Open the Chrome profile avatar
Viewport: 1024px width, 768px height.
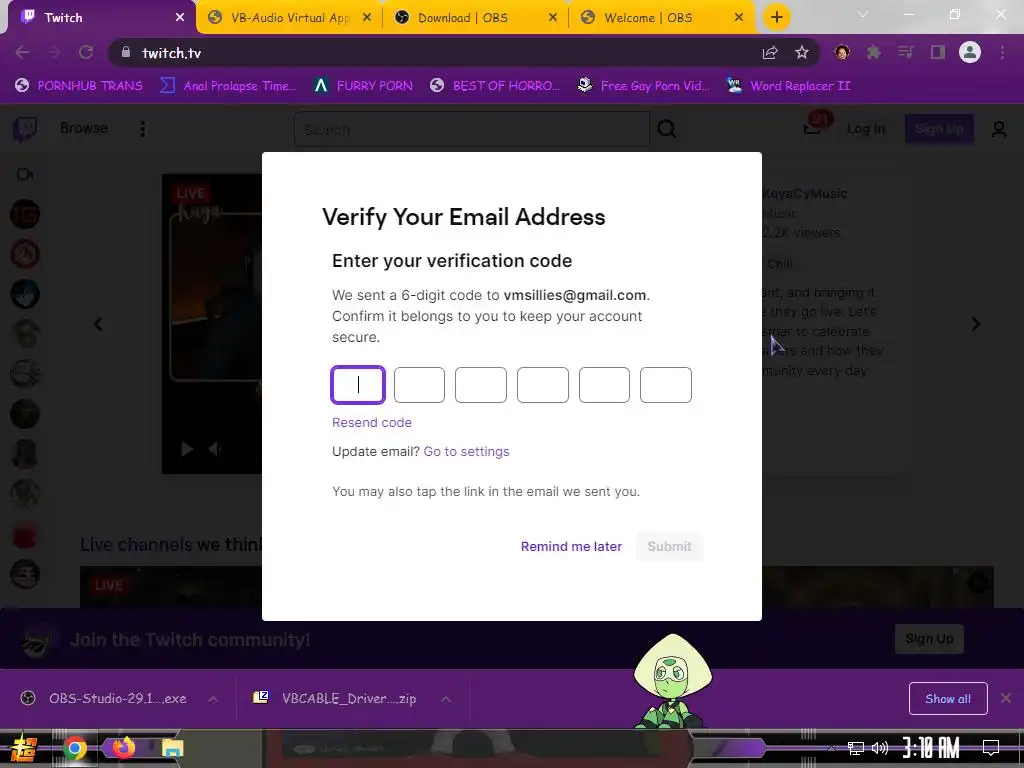tap(970, 52)
